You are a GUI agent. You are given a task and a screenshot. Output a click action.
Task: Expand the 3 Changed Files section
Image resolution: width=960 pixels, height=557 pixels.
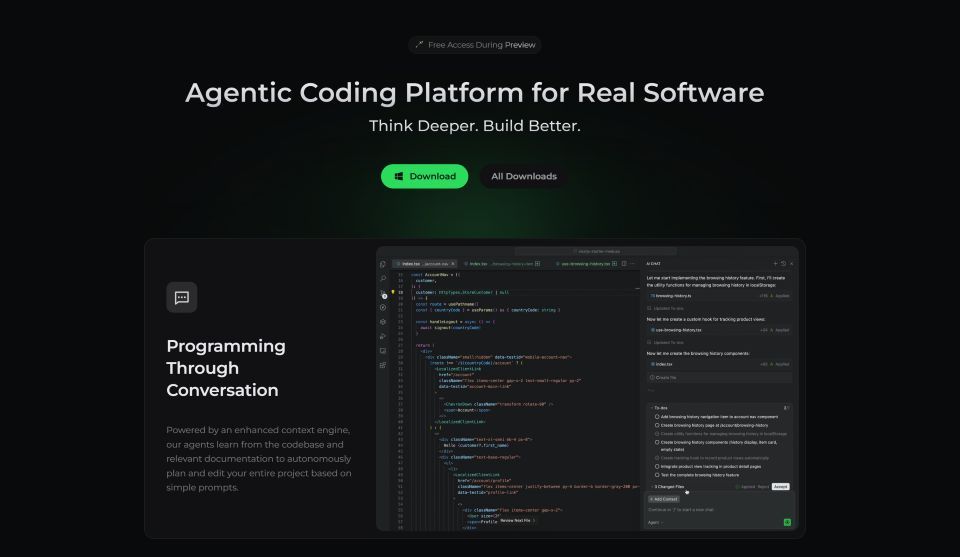(667, 487)
